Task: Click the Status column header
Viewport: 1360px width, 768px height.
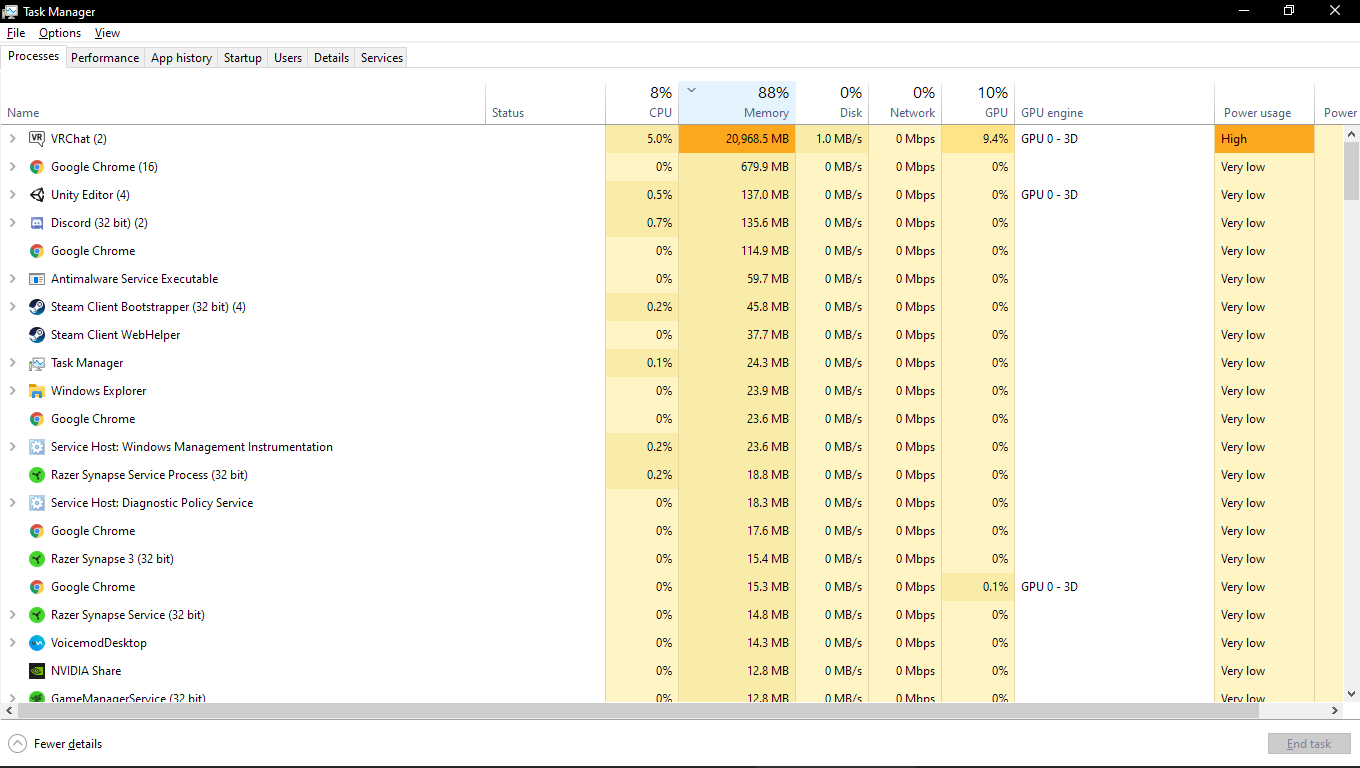Action: tap(545, 103)
